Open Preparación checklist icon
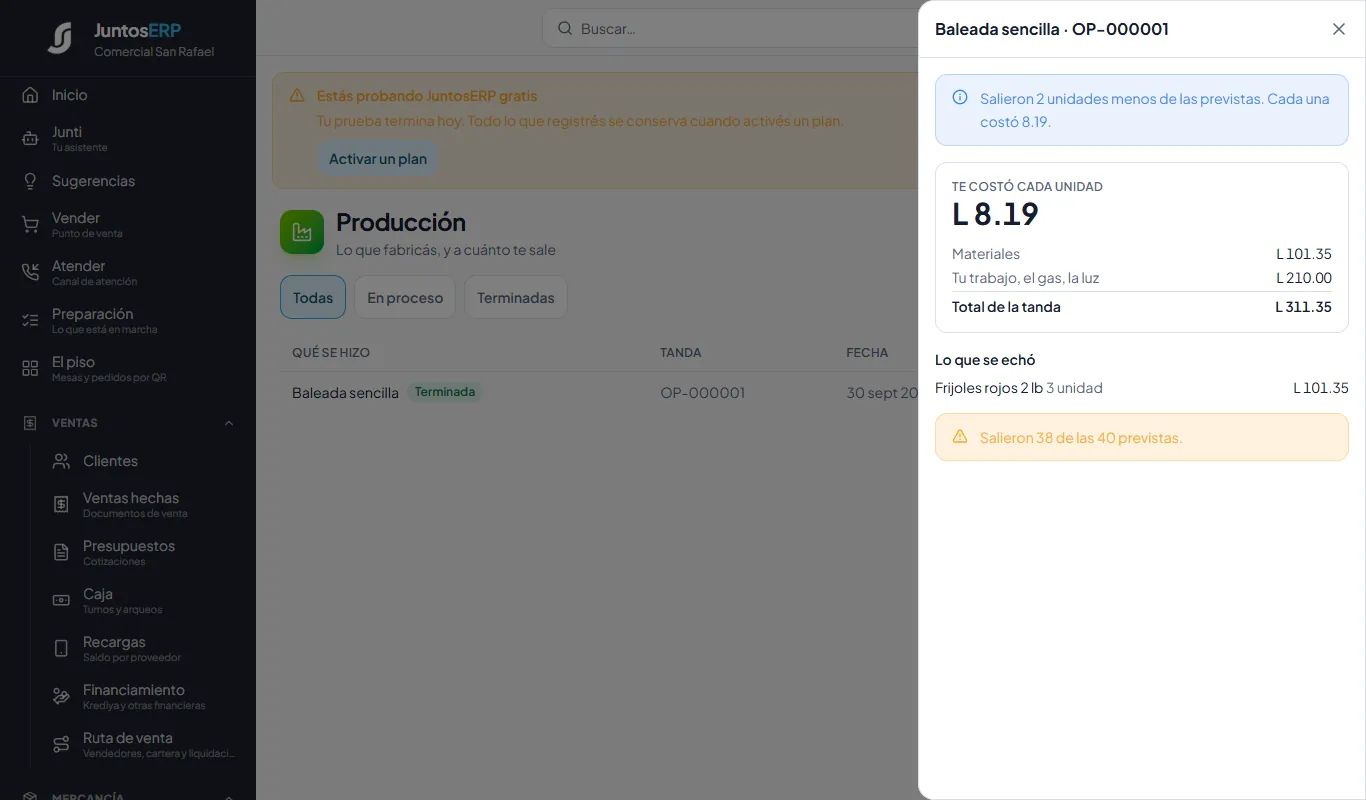This screenshot has width=1366, height=800. coord(30,321)
